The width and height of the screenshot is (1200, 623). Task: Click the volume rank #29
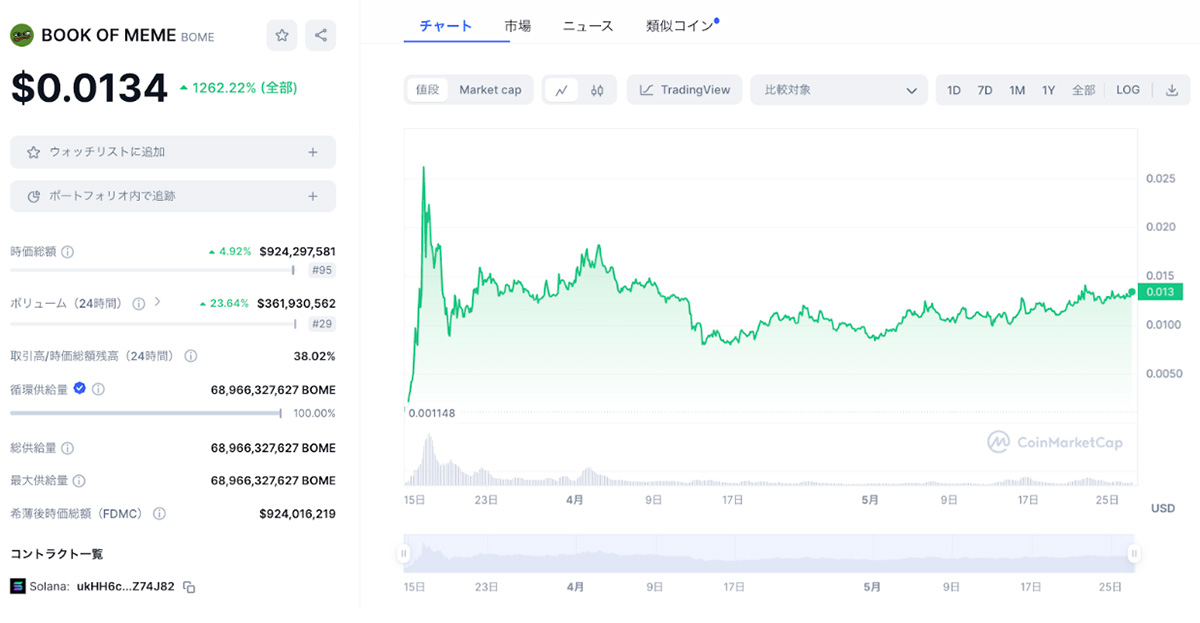(x=322, y=324)
